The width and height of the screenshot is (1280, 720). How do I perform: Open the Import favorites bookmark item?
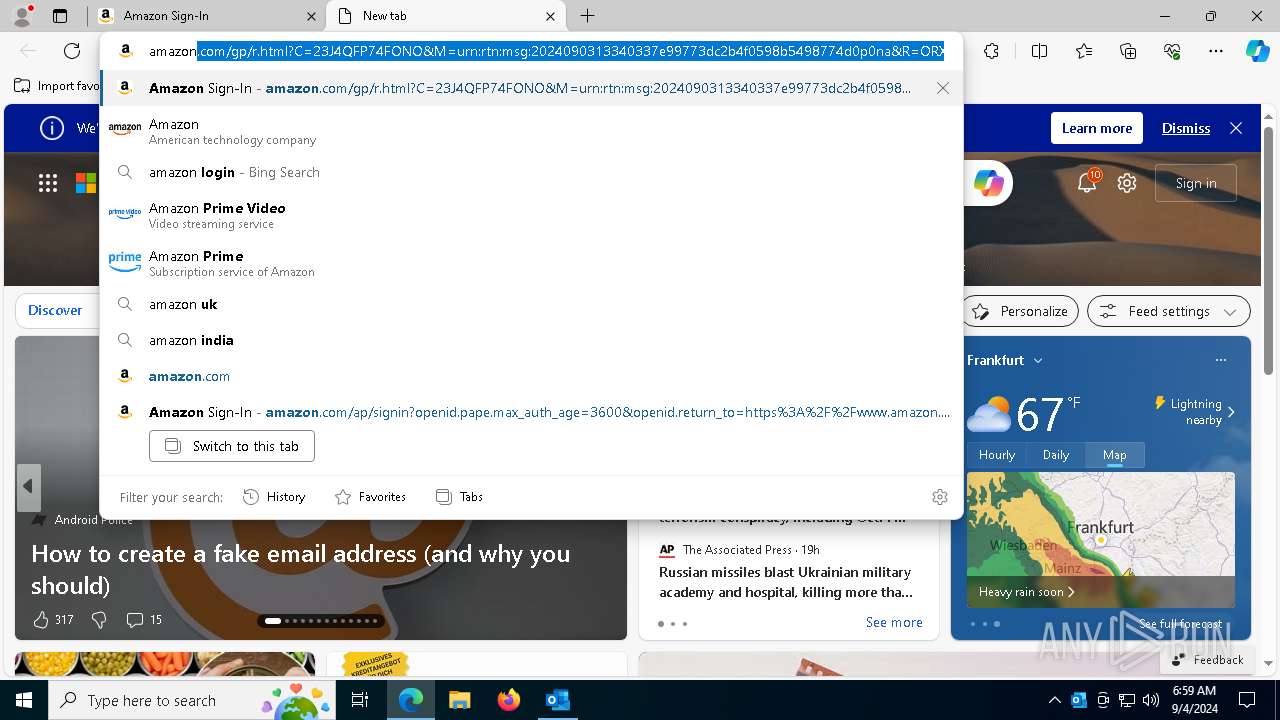(x=57, y=86)
